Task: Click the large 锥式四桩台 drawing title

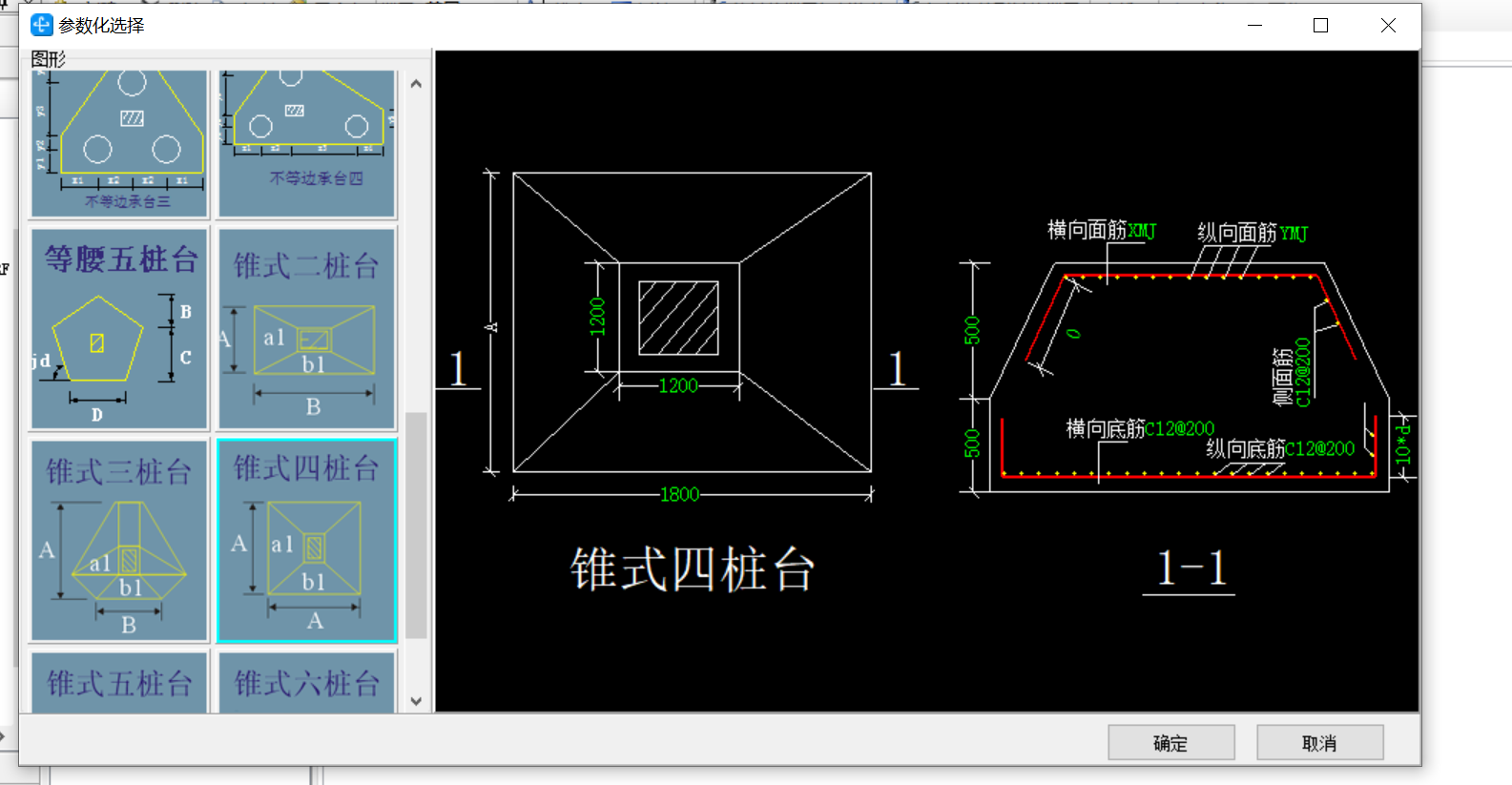Action: [x=693, y=569]
